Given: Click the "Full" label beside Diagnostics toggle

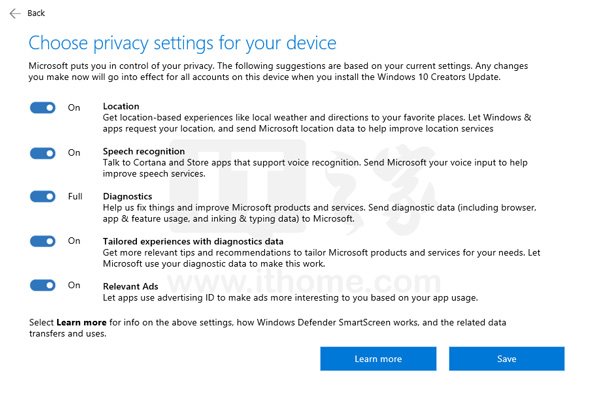Looking at the screenshot, I should point(75,196).
